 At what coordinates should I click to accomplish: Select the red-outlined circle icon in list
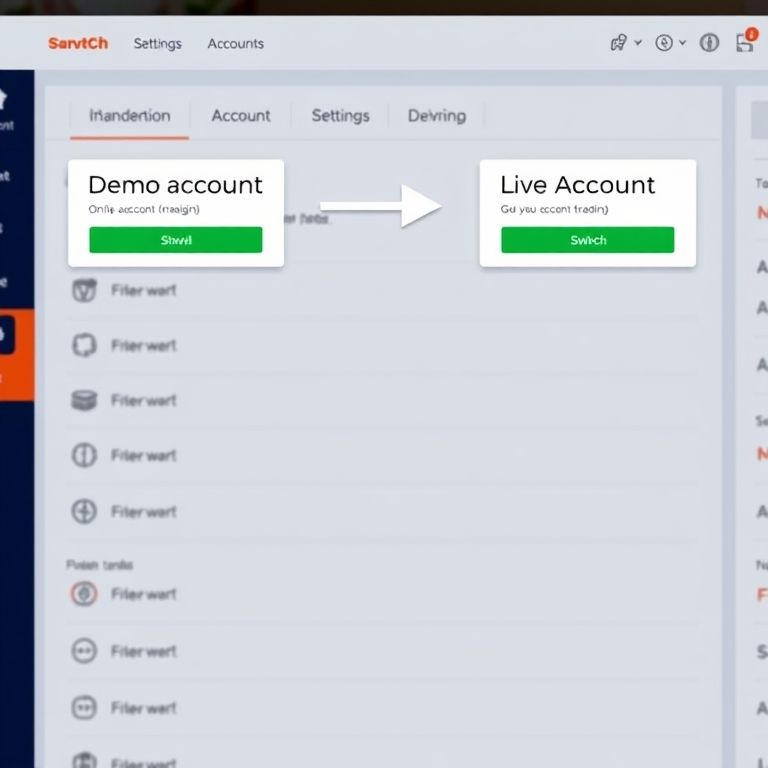click(x=84, y=594)
